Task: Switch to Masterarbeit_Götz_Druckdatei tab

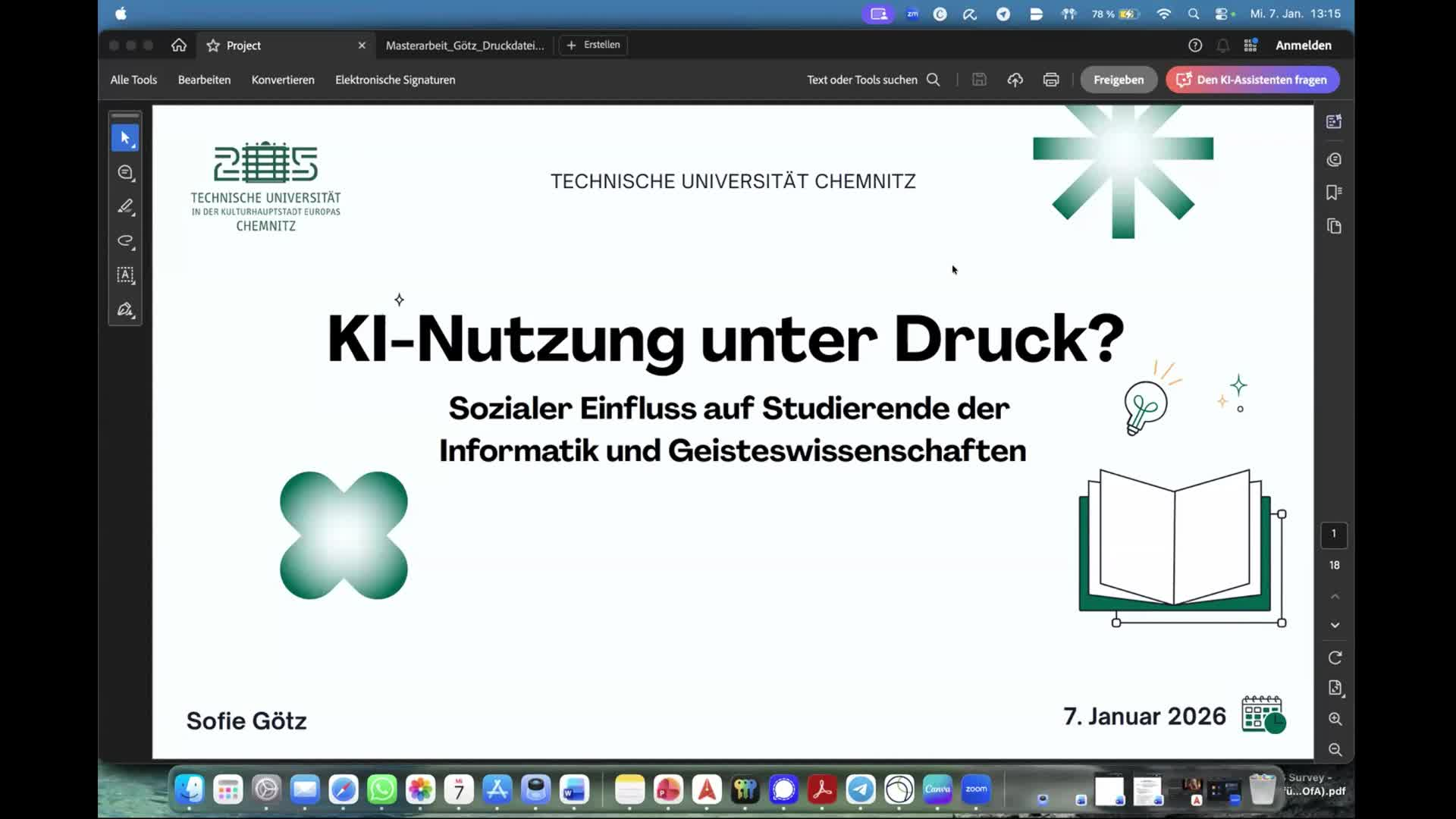Action: [465, 45]
